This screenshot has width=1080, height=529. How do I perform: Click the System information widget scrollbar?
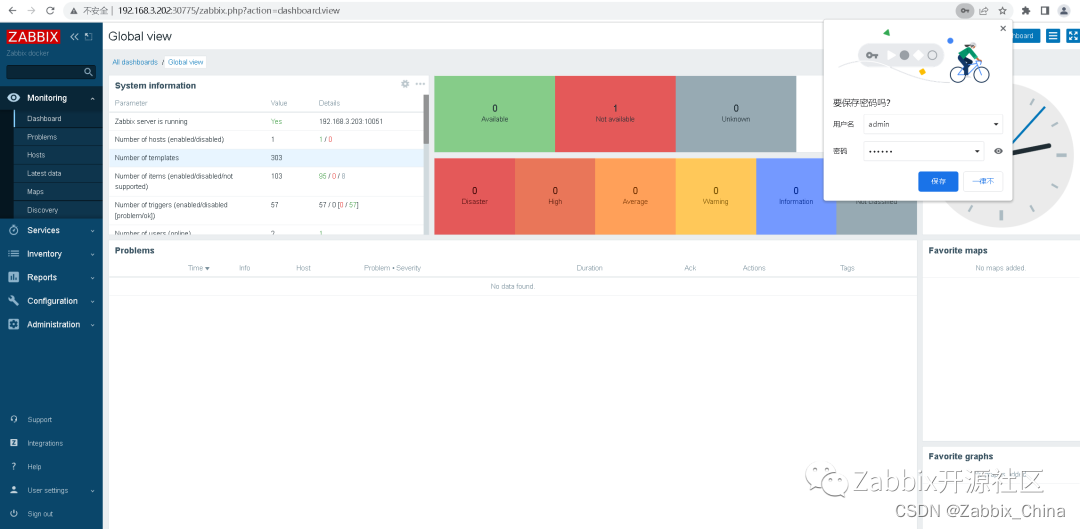point(426,119)
